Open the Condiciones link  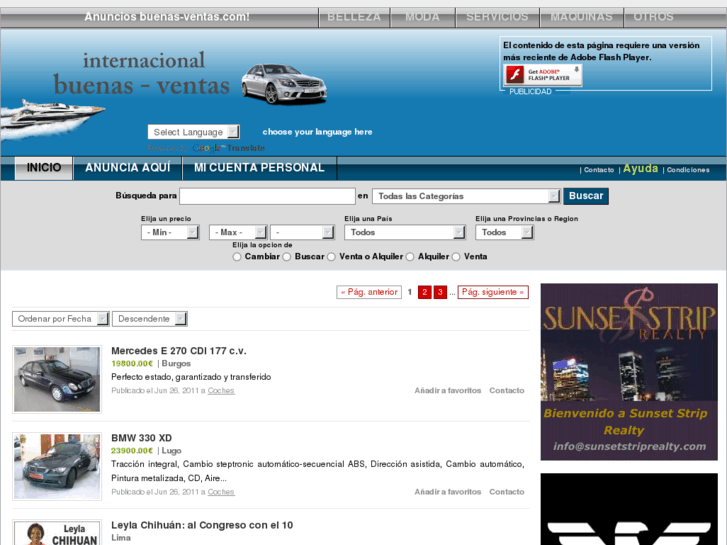[688, 170]
